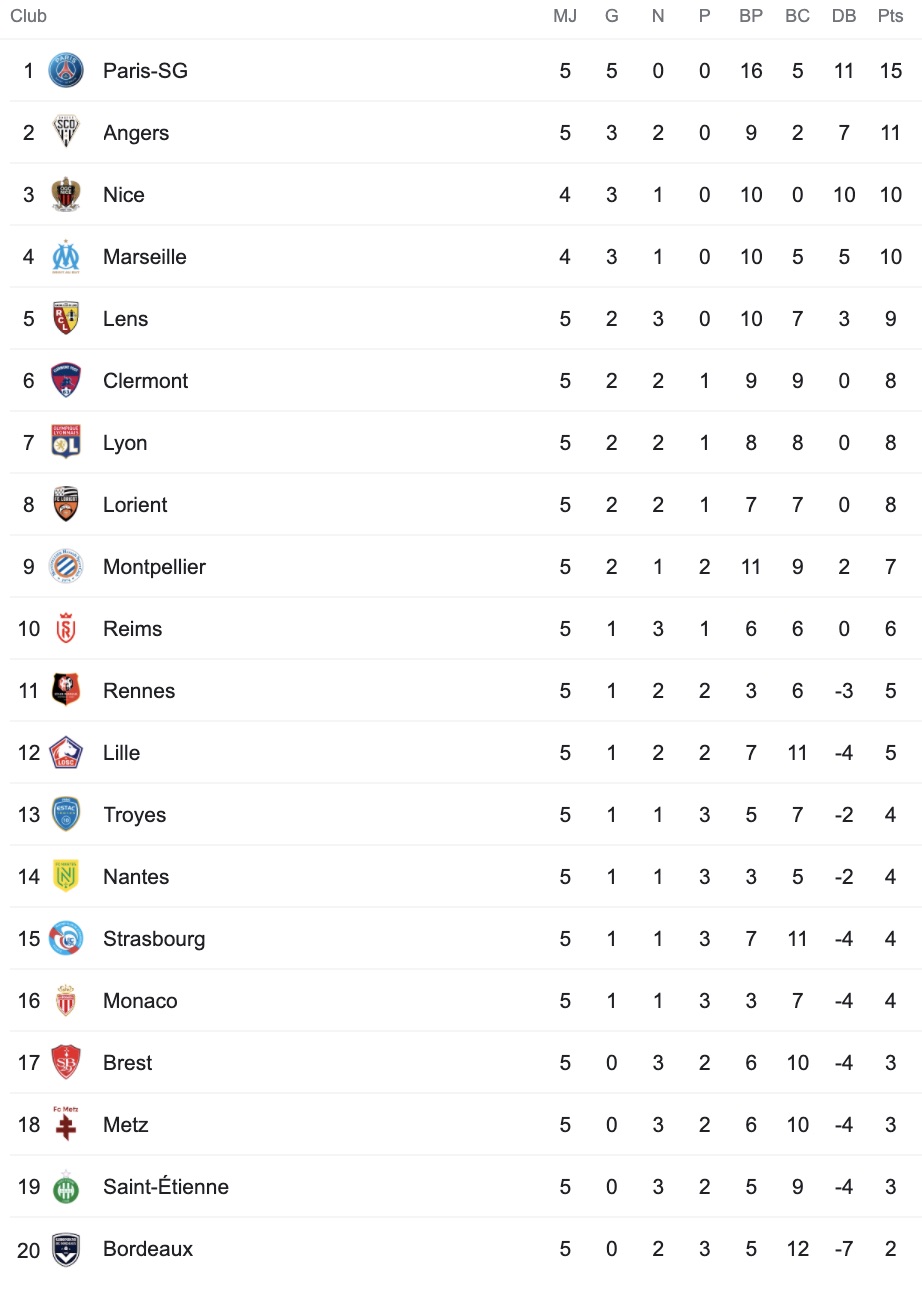This screenshot has width=922, height=1290.
Task: Click the Angers club crest
Action: point(66,133)
